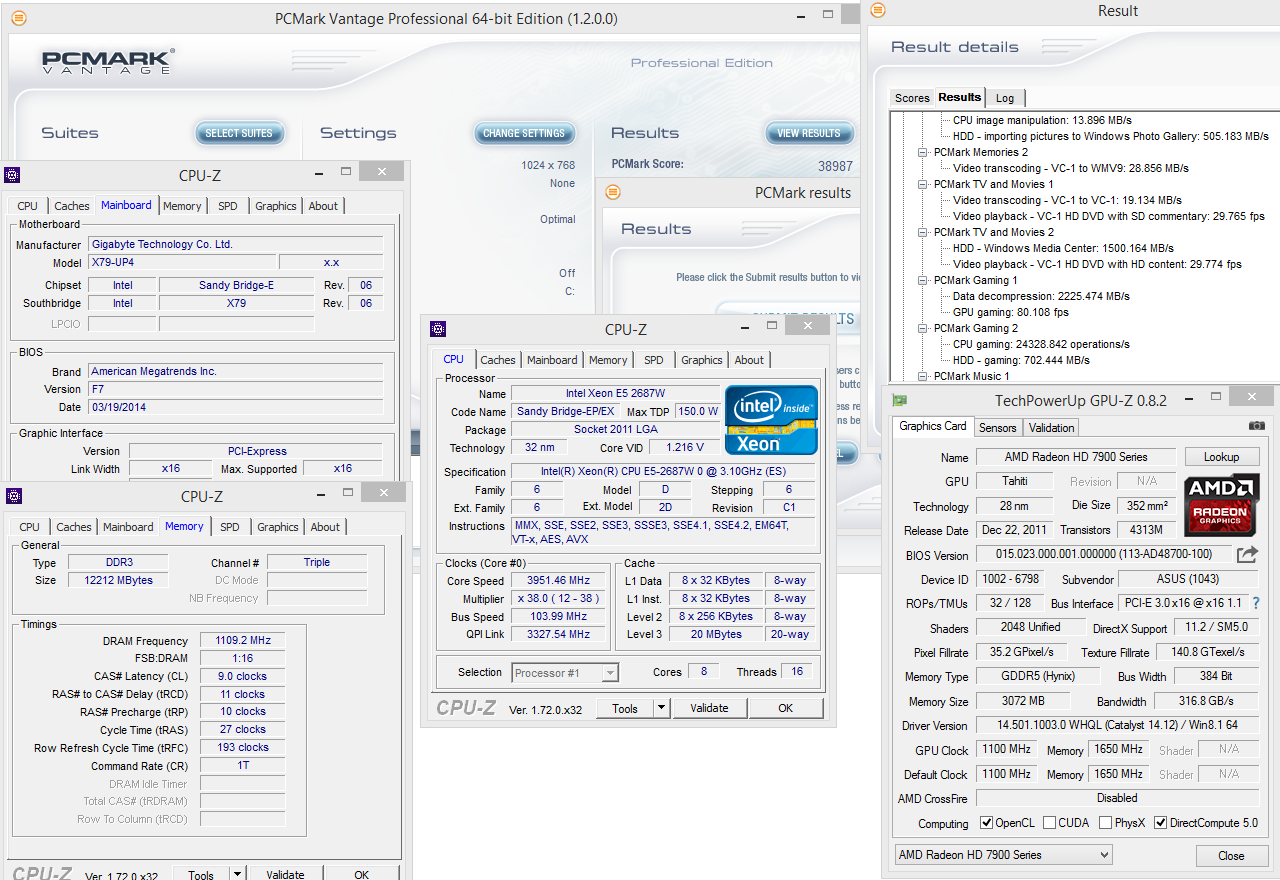Open the AMD Radeon HD 7900 Series GPU selector
The height and width of the screenshot is (880, 1280).
[1003, 855]
